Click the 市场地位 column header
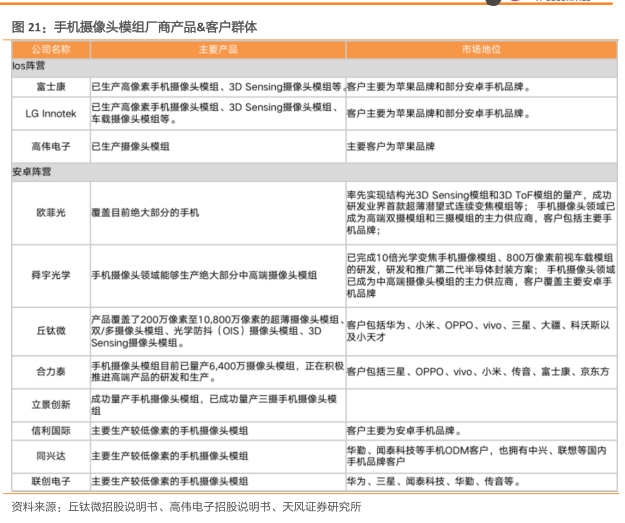 pos(480,48)
